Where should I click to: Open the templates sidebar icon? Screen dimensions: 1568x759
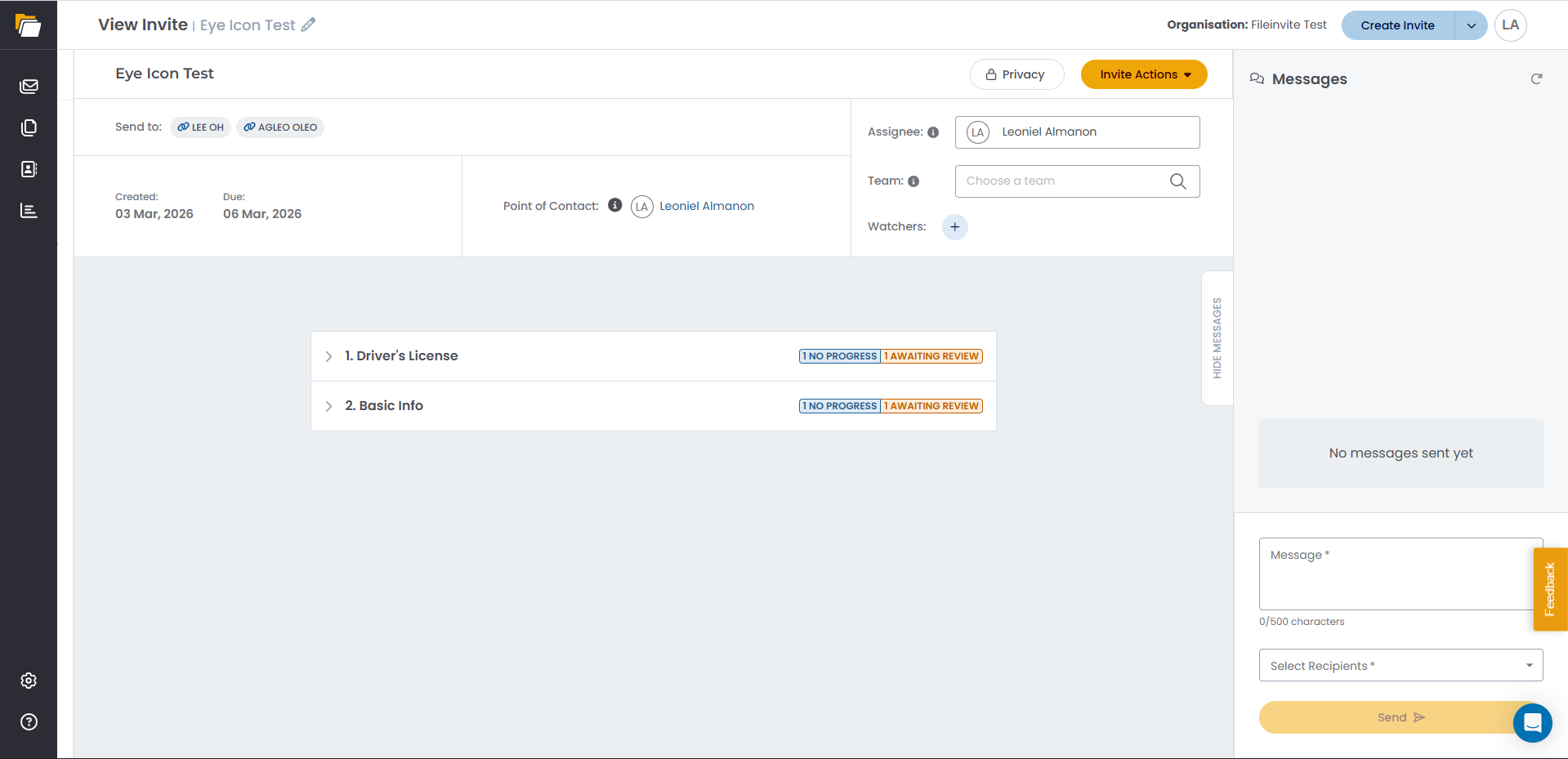[29, 127]
